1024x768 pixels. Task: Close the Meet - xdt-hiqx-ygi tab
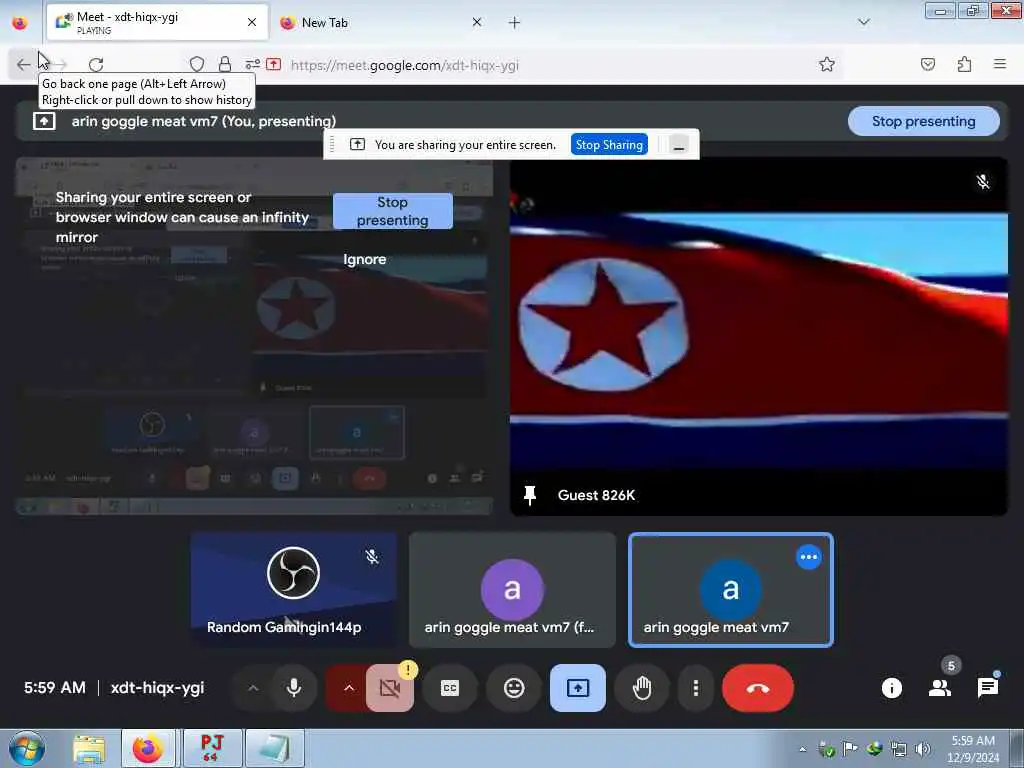click(251, 23)
